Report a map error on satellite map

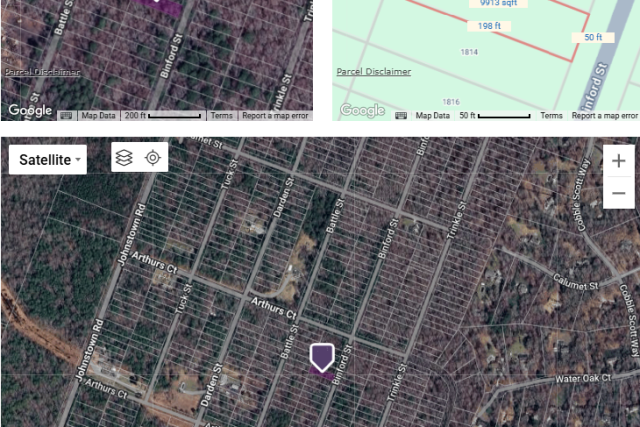coord(275,116)
